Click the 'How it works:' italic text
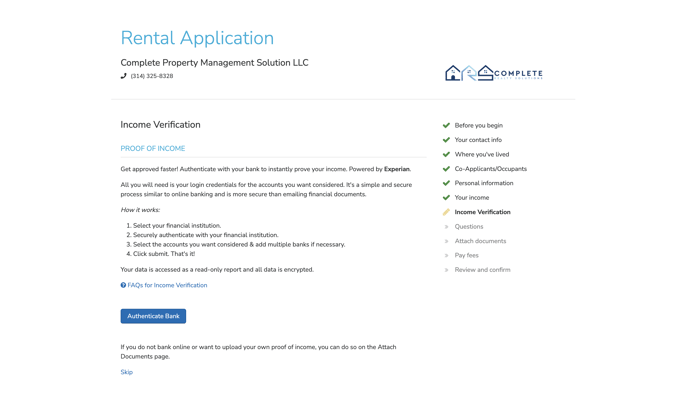Screen dimensions: 688x394 [x=140, y=210]
